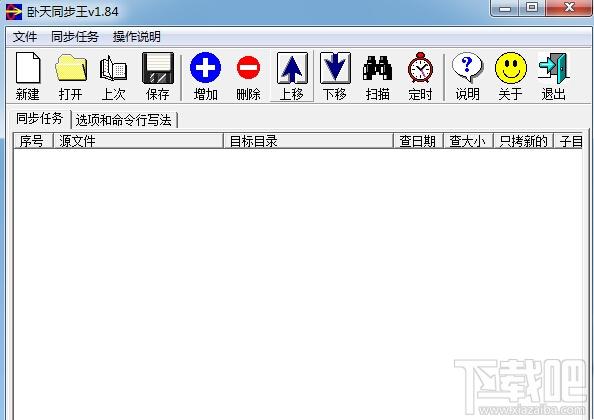
Task: Click the 目标目录 column header
Action: 308,141
